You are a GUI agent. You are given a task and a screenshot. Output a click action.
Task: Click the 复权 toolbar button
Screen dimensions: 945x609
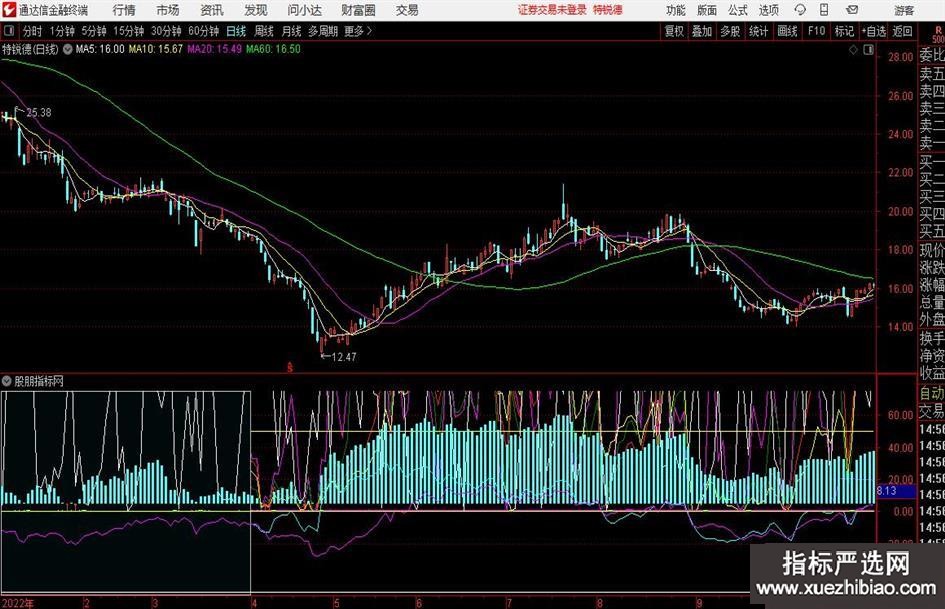pyautogui.click(x=674, y=31)
